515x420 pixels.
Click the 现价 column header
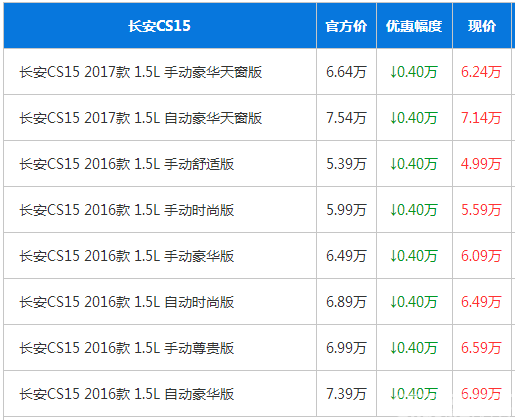(482, 26)
